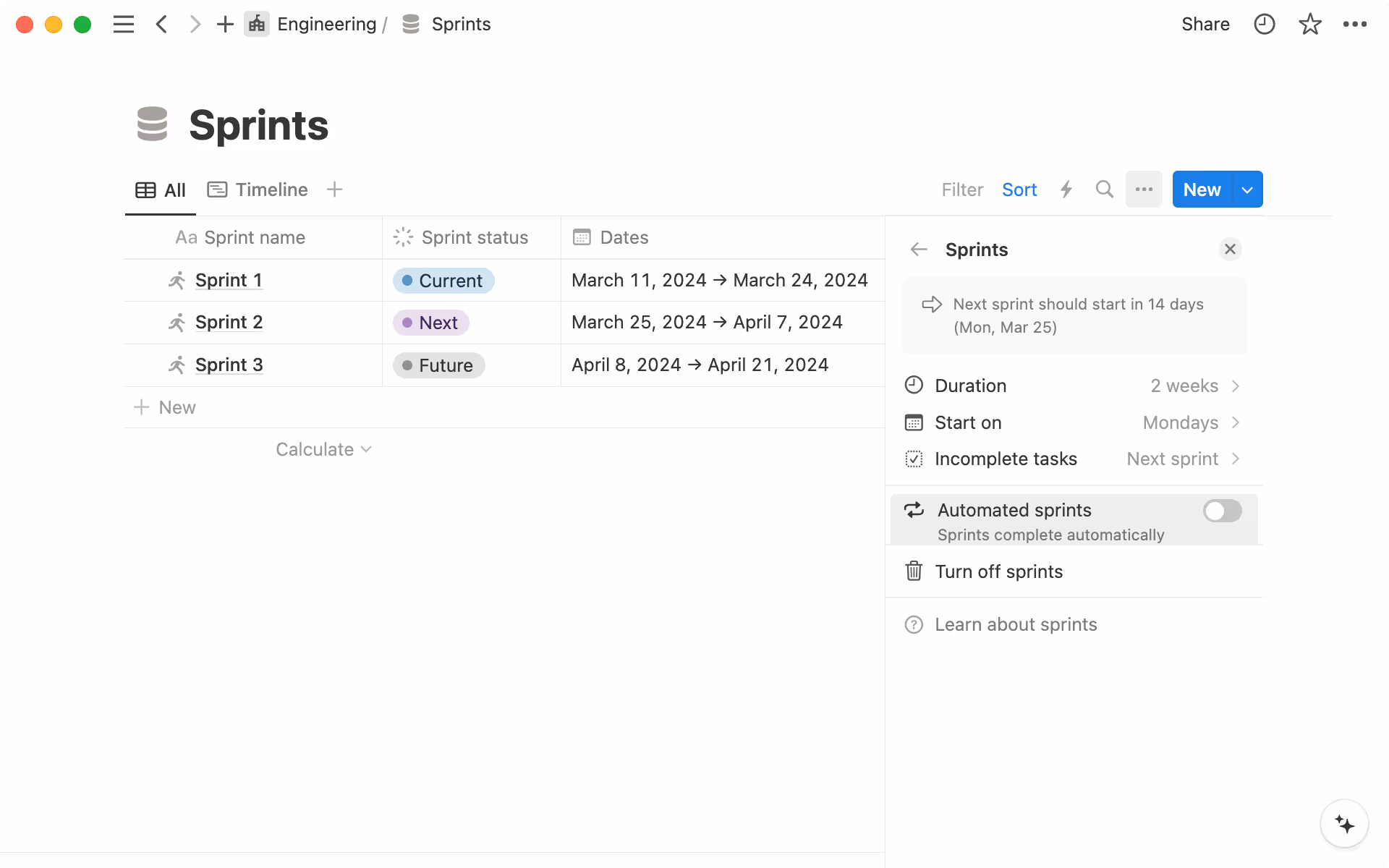The height and width of the screenshot is (868, 1389).
Task: Close the Sprints settings panel
Action: point(1230,250)
